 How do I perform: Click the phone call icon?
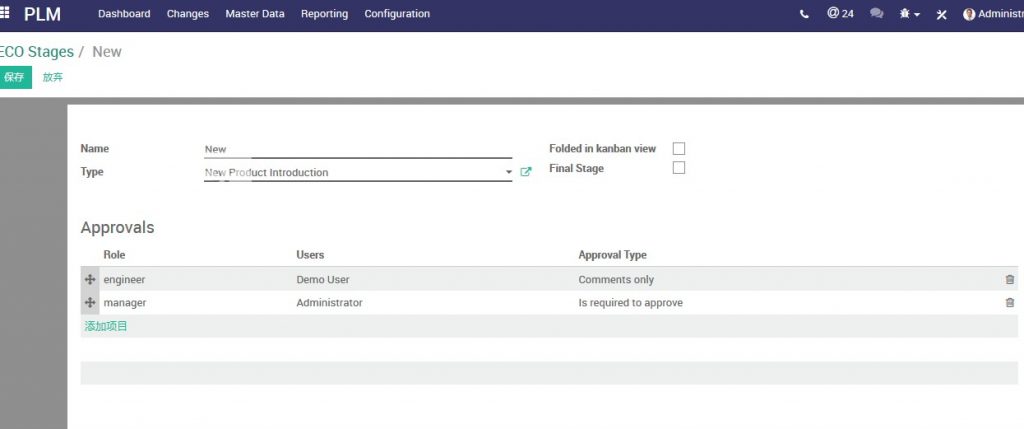[x=804, y=14]
